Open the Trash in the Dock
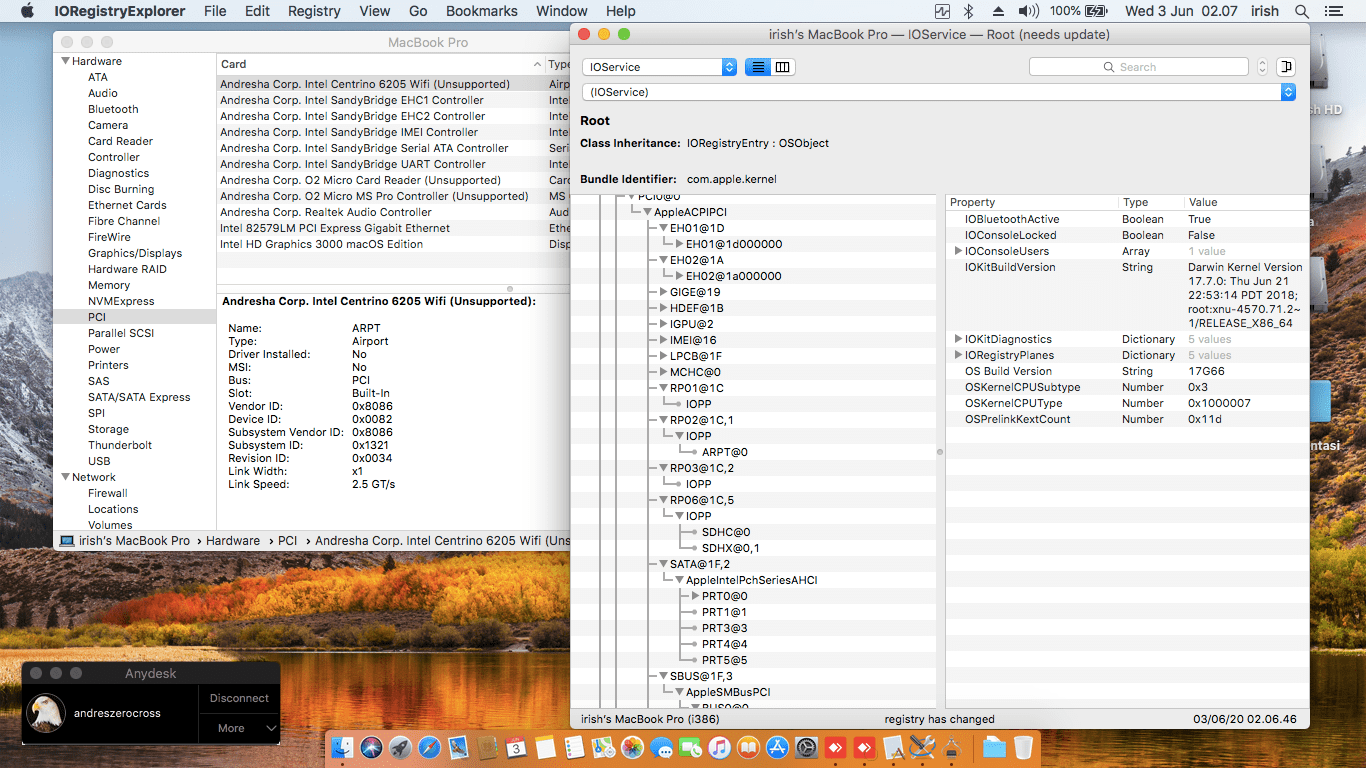 tap(1023, 747)
